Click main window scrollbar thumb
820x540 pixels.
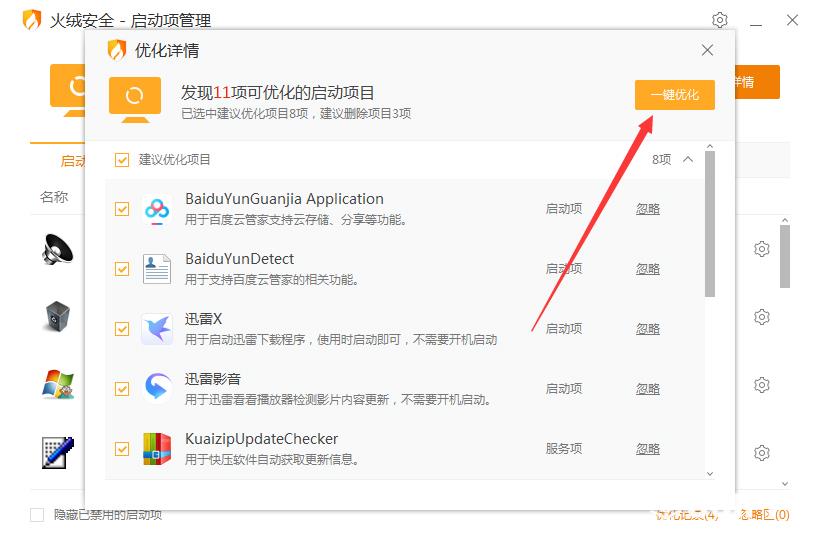pyautogui.click(x=784, y=256)
